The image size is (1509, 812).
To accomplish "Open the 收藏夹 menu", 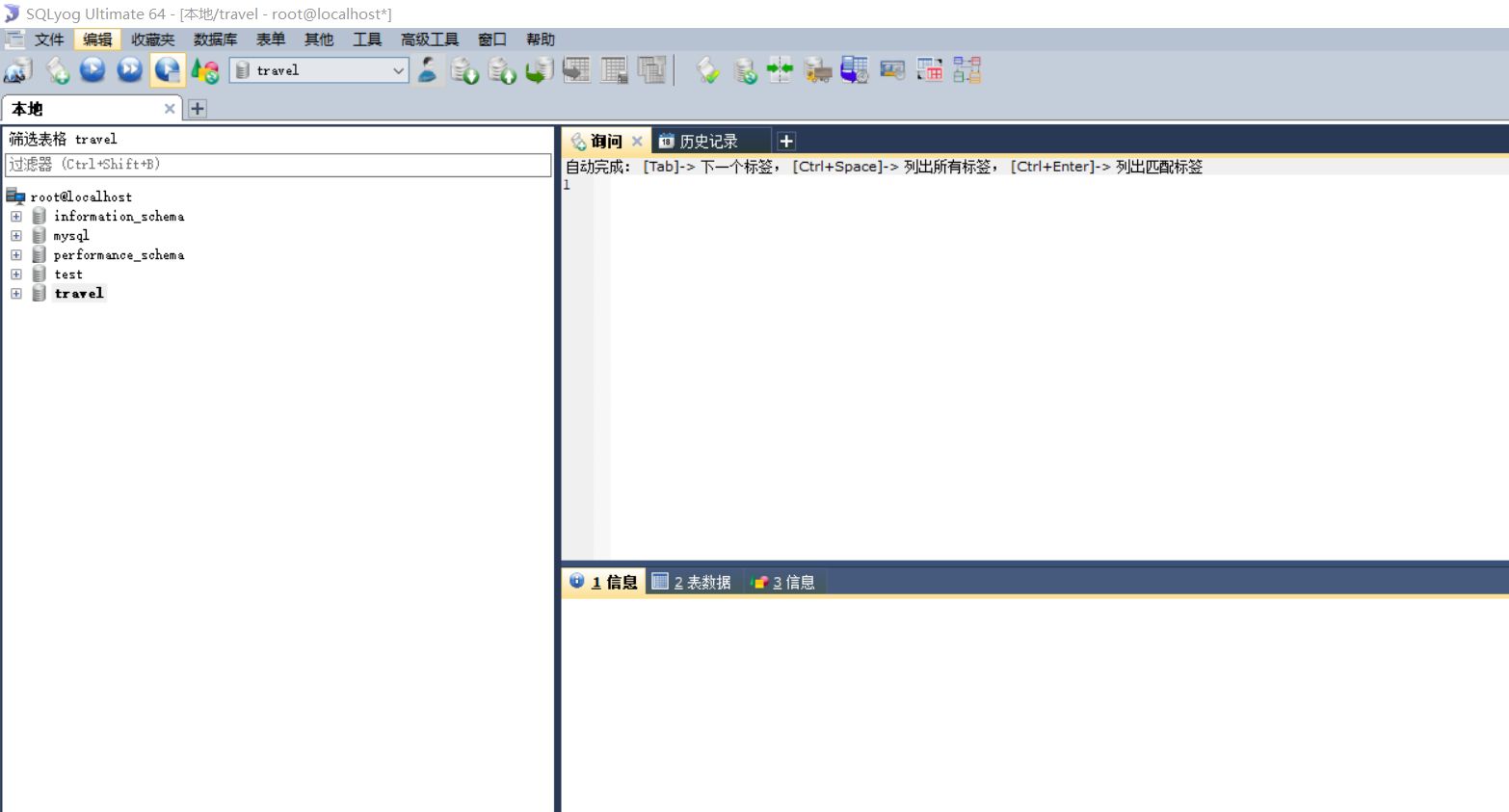I will click(153, 39).
